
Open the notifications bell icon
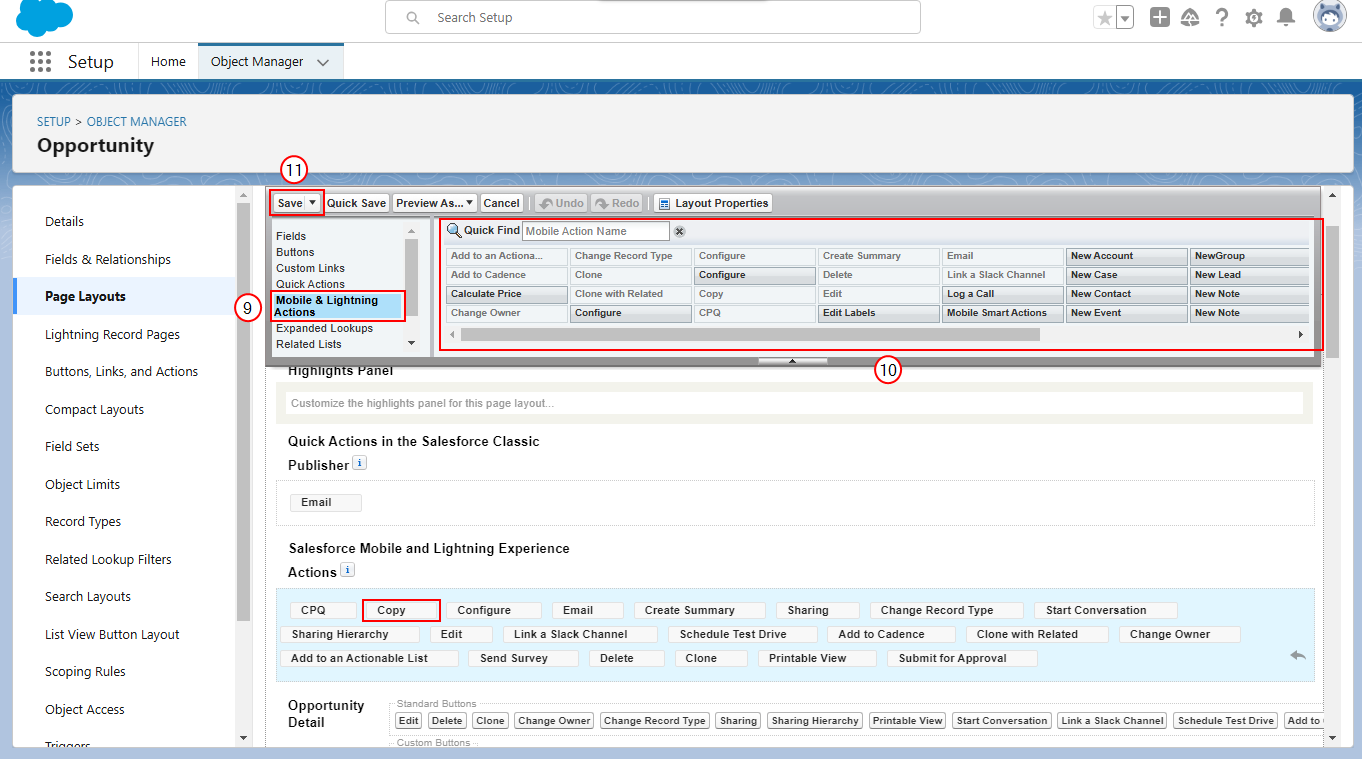click(1286, 17)
